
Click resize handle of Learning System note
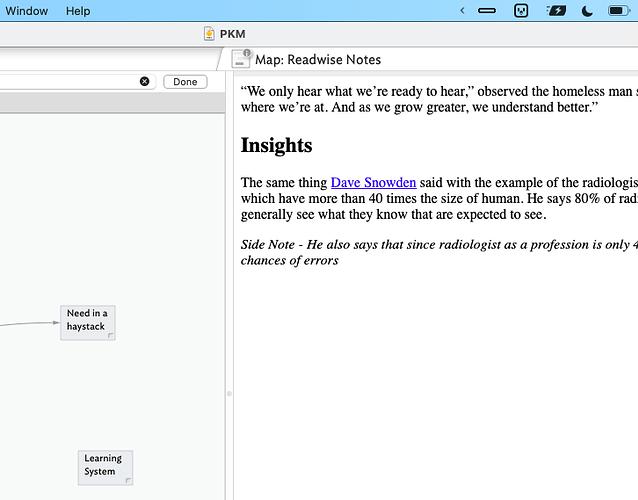128,480
